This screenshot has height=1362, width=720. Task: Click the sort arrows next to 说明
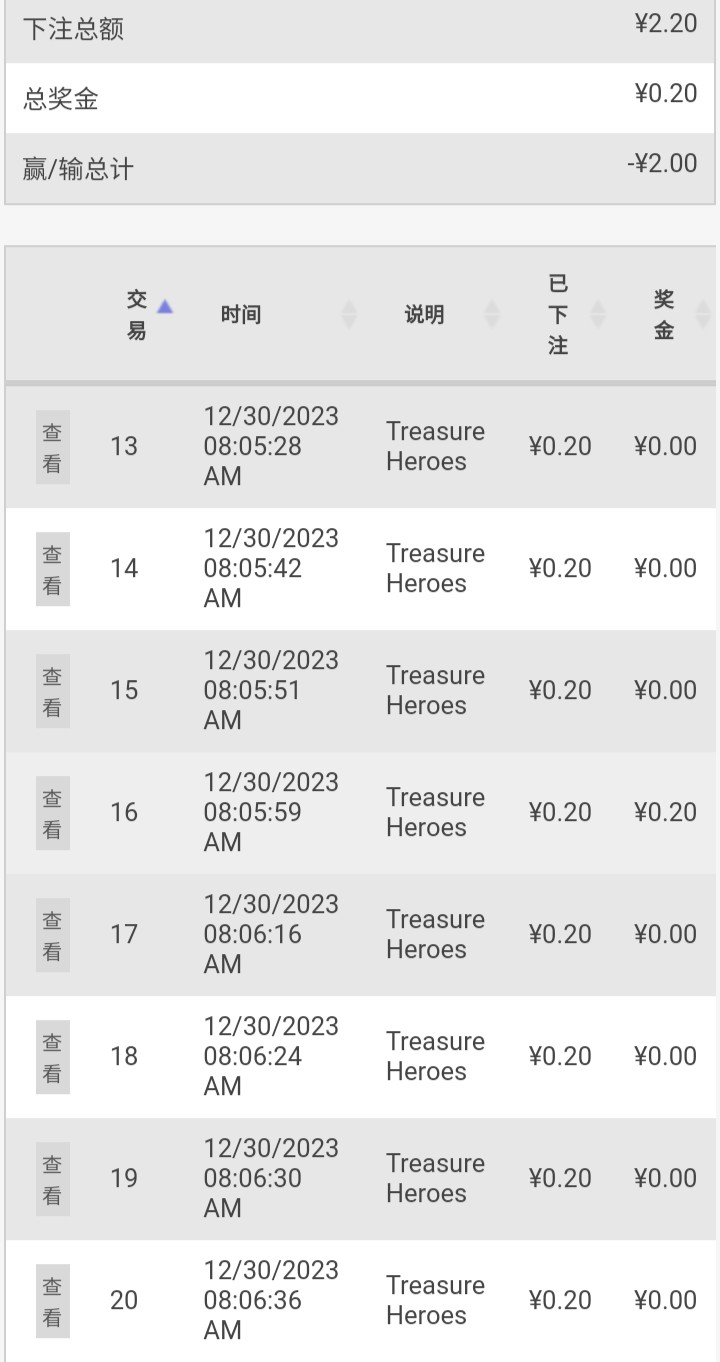[492, 315]
